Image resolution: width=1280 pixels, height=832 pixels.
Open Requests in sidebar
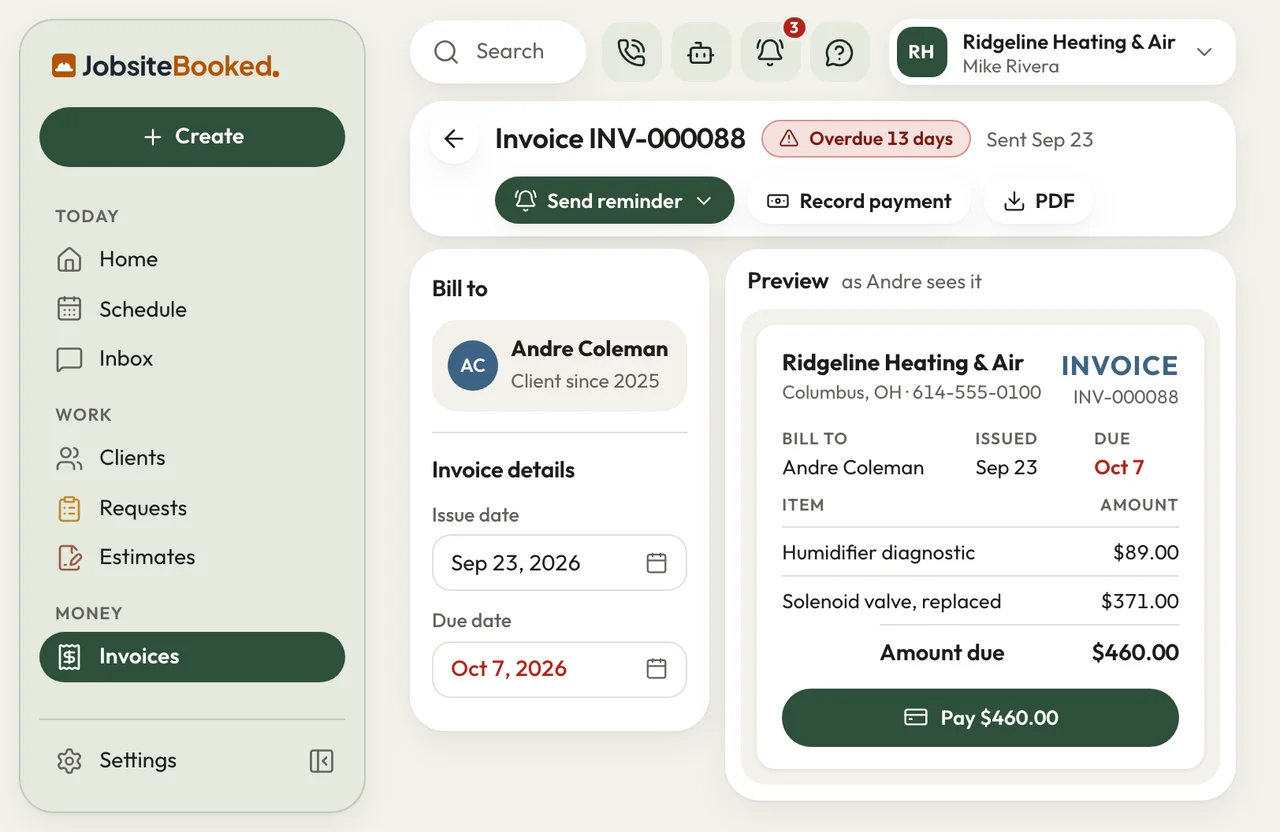click(192, 508)
